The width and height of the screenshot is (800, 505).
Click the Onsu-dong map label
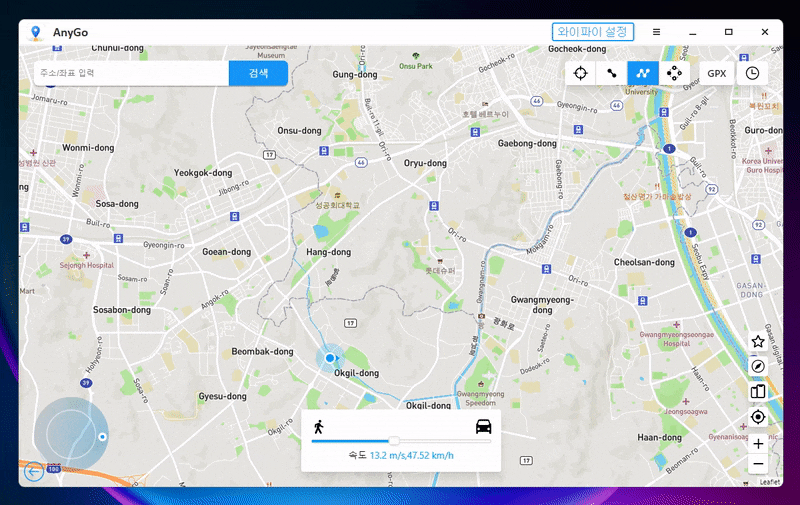[x=299, y=131]
